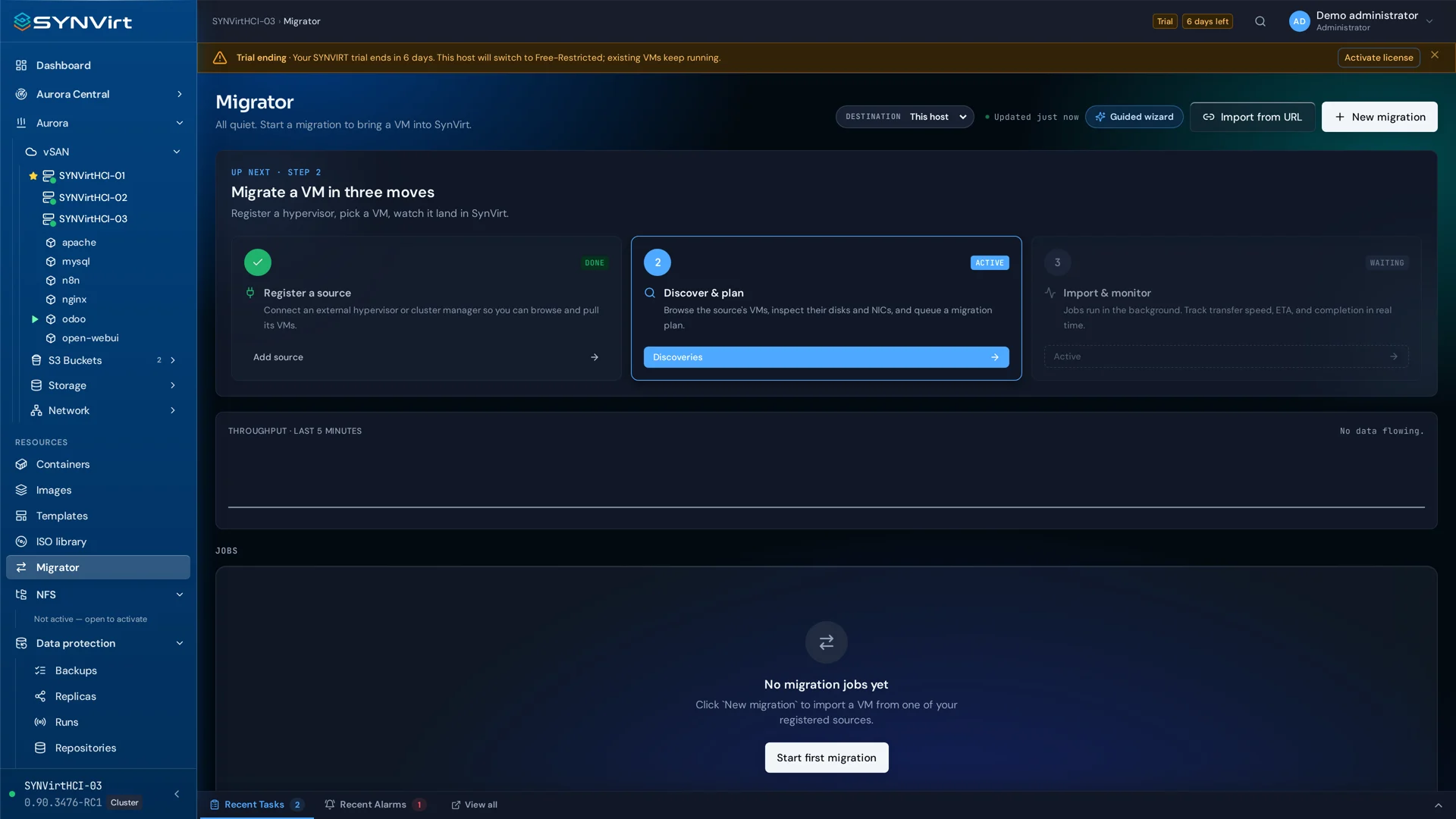The image size is (1456, 819).
Task: Click the AD user avatar
Action: [1299, 21]
